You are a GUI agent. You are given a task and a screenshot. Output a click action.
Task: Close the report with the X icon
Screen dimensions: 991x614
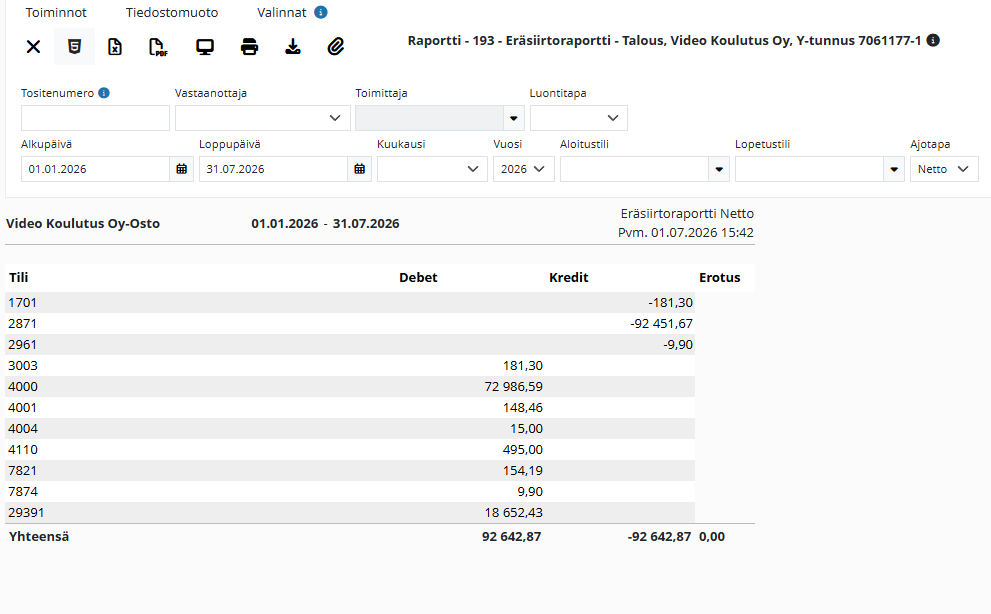pyautogui.click(x=33, y=47)
